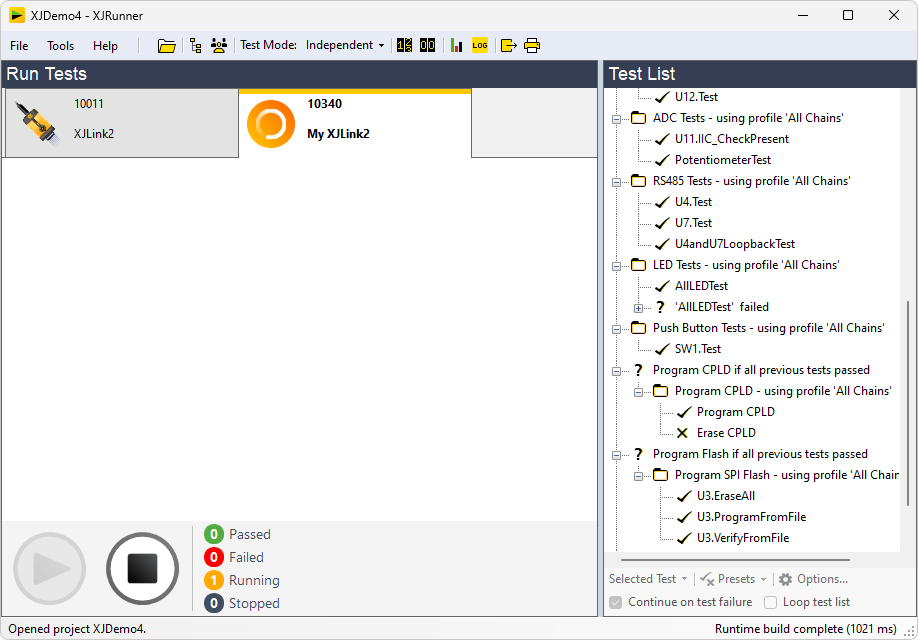This screenshot has height=640, width=918.
Task: Open the Test Mode Independent dropdown
Action: tap(345, 45)
